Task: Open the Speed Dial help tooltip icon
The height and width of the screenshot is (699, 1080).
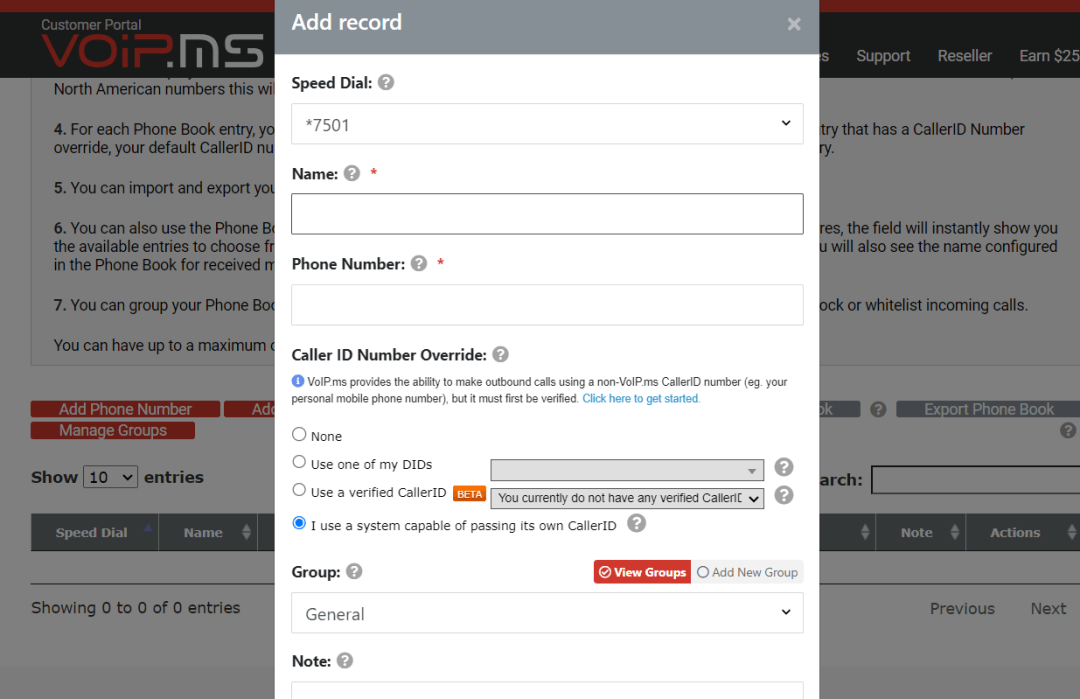Action: click(x=386, y=82)
